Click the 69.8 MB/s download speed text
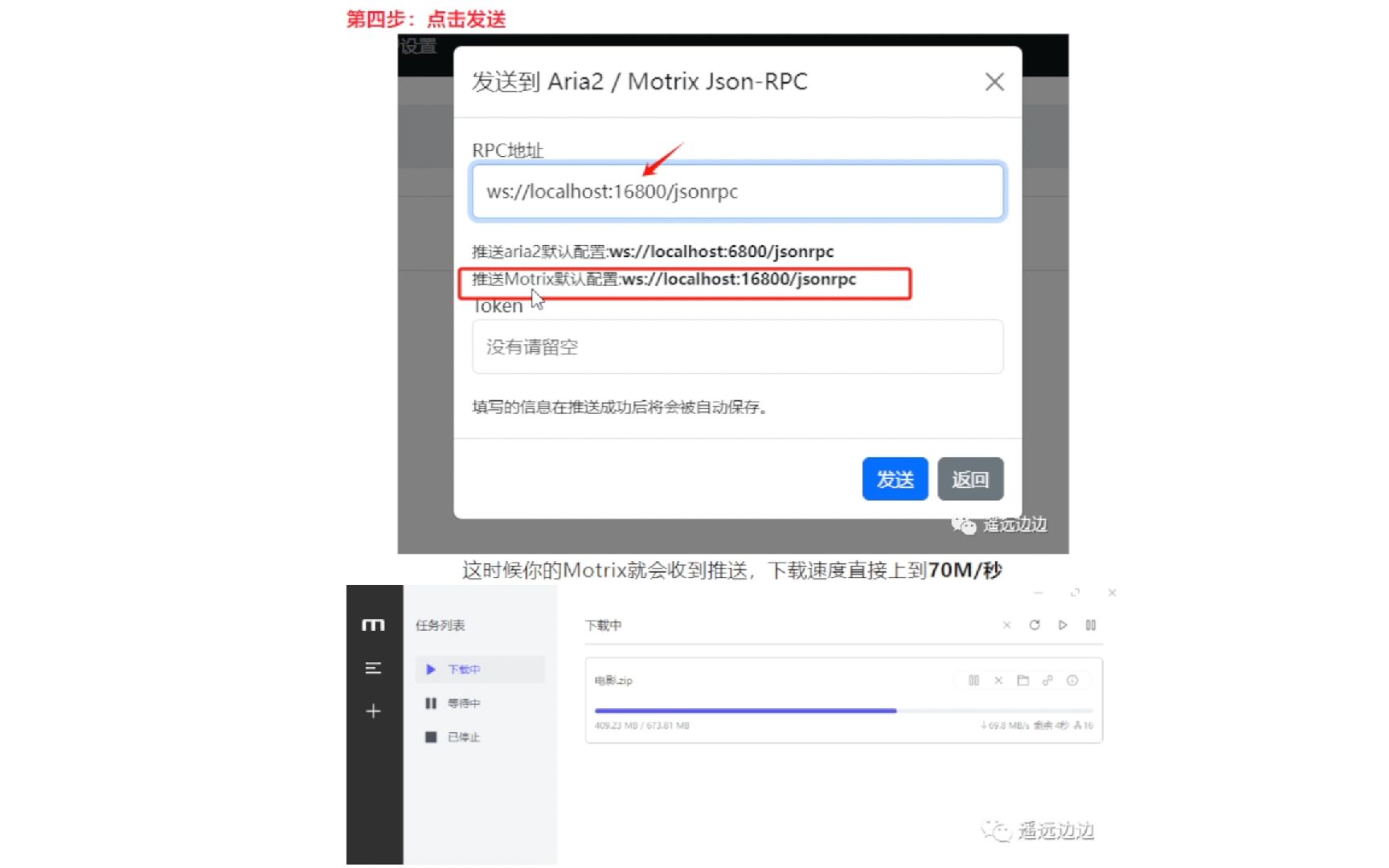Image resolution: width=1389 pixels, height=868 pixels. coord(1005,725)
